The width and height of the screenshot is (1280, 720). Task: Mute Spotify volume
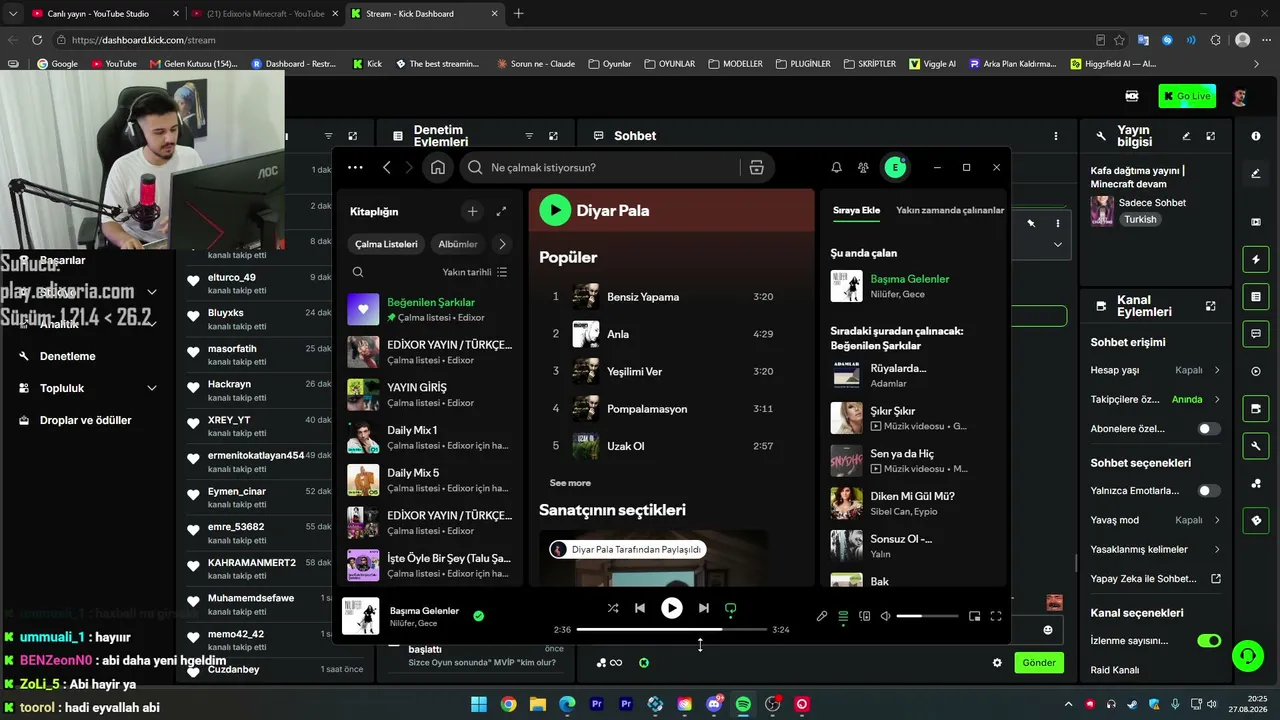pyautogui.click(x=886, y=616)
